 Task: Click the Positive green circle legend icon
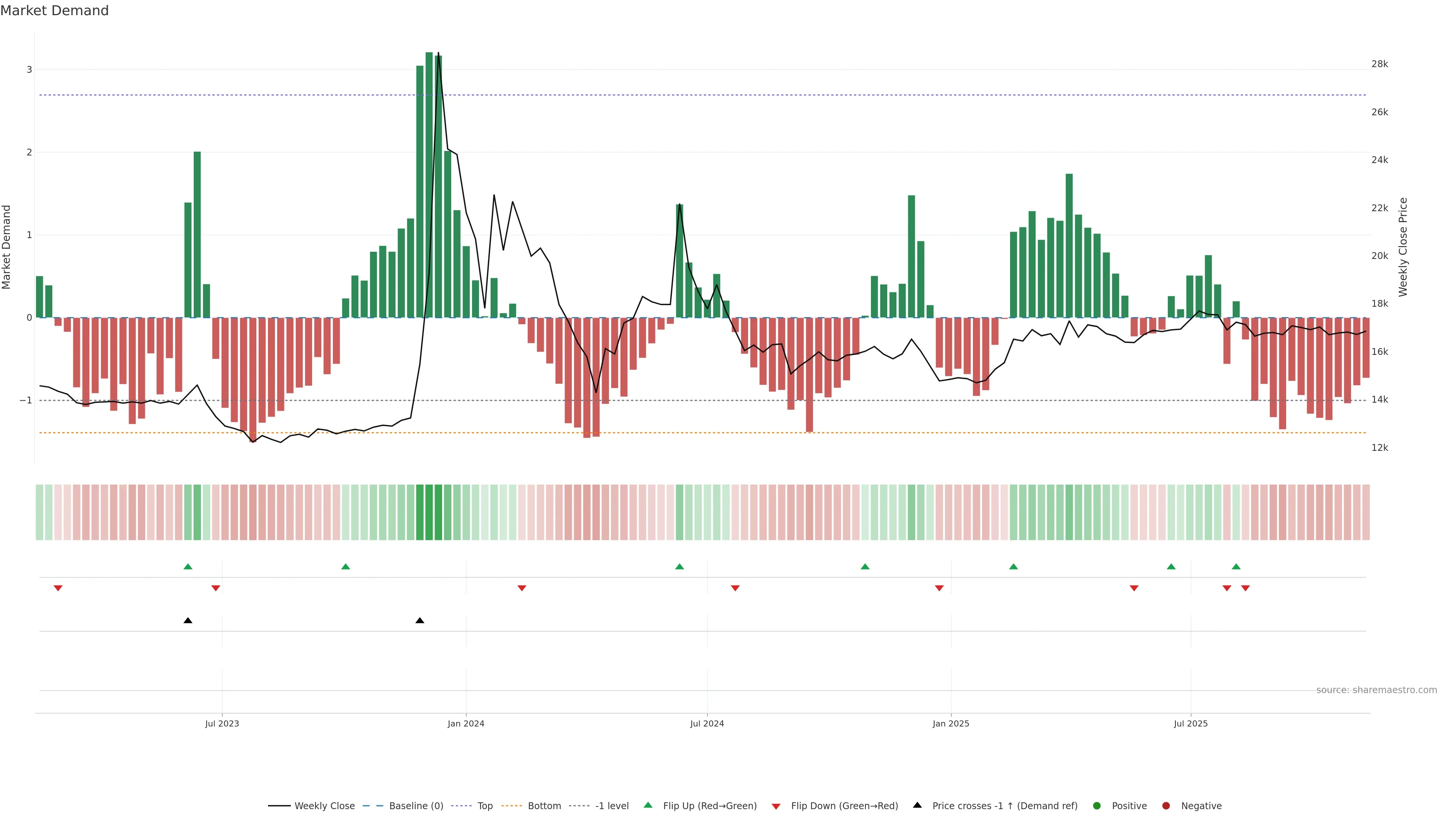click(x=1097, y=805)
